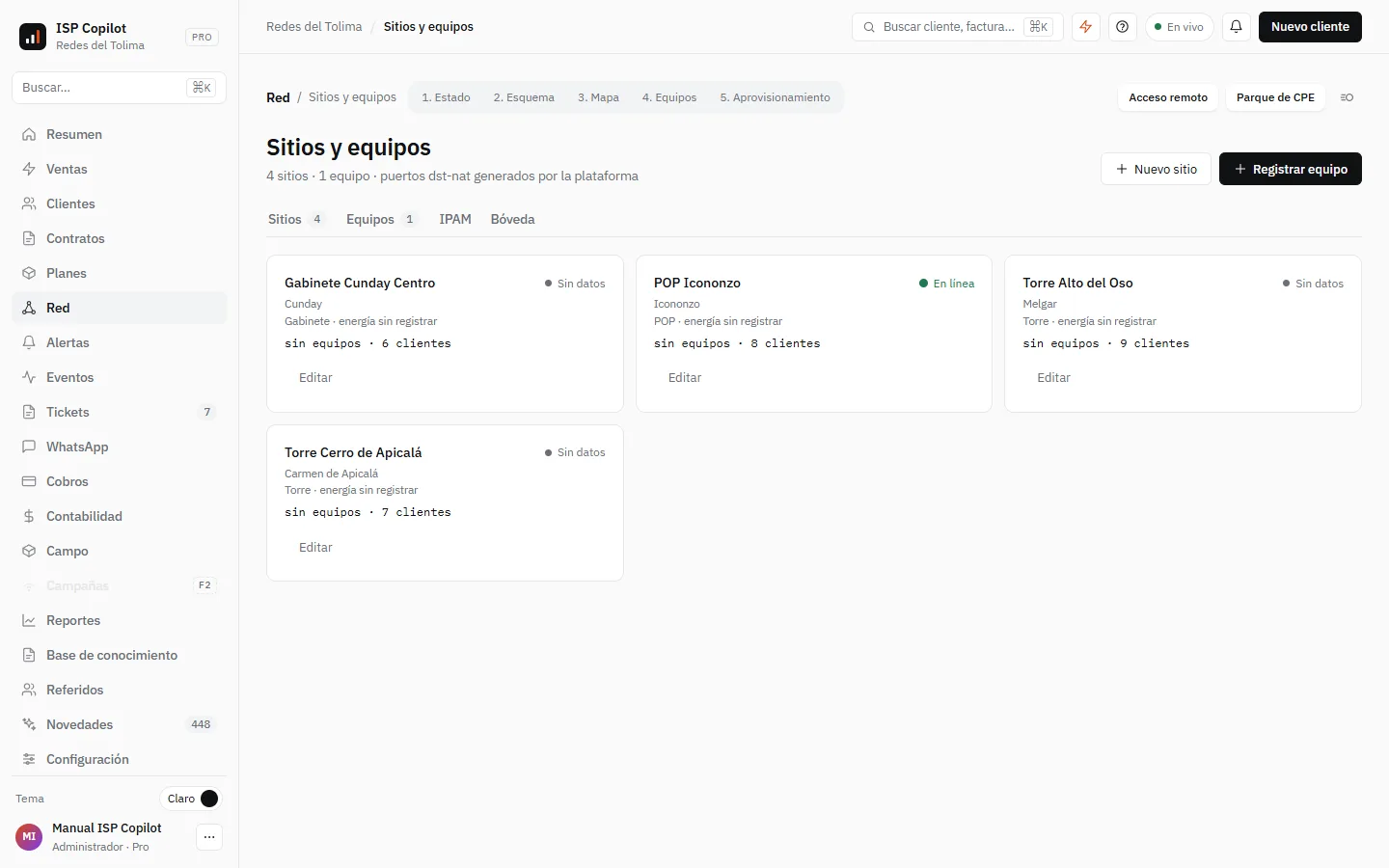Edit the Gabinete Cunday Centro site

[315, 378]
